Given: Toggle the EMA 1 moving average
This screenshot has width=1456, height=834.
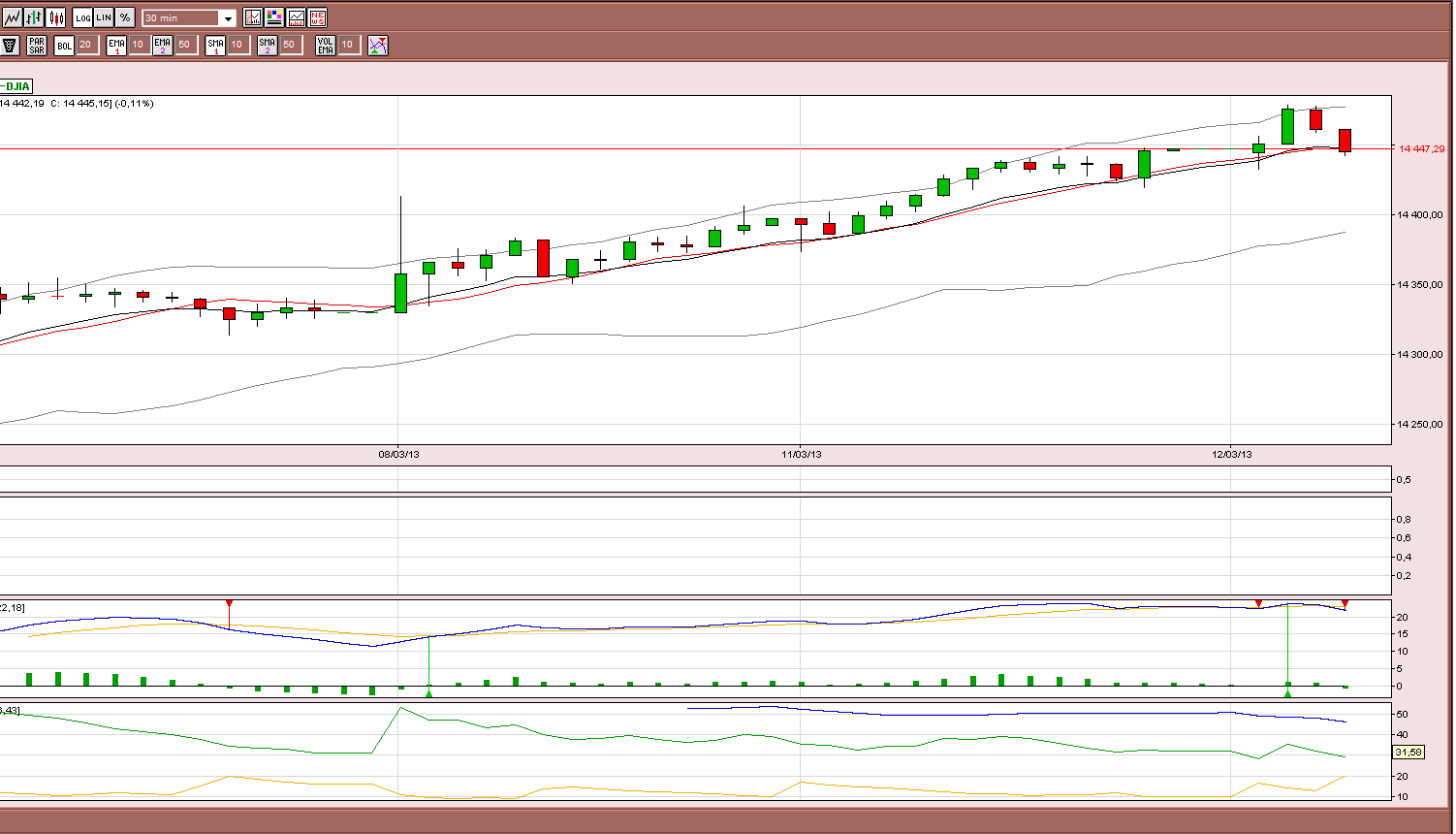Looking at the screenshot, I should [116, 45].
